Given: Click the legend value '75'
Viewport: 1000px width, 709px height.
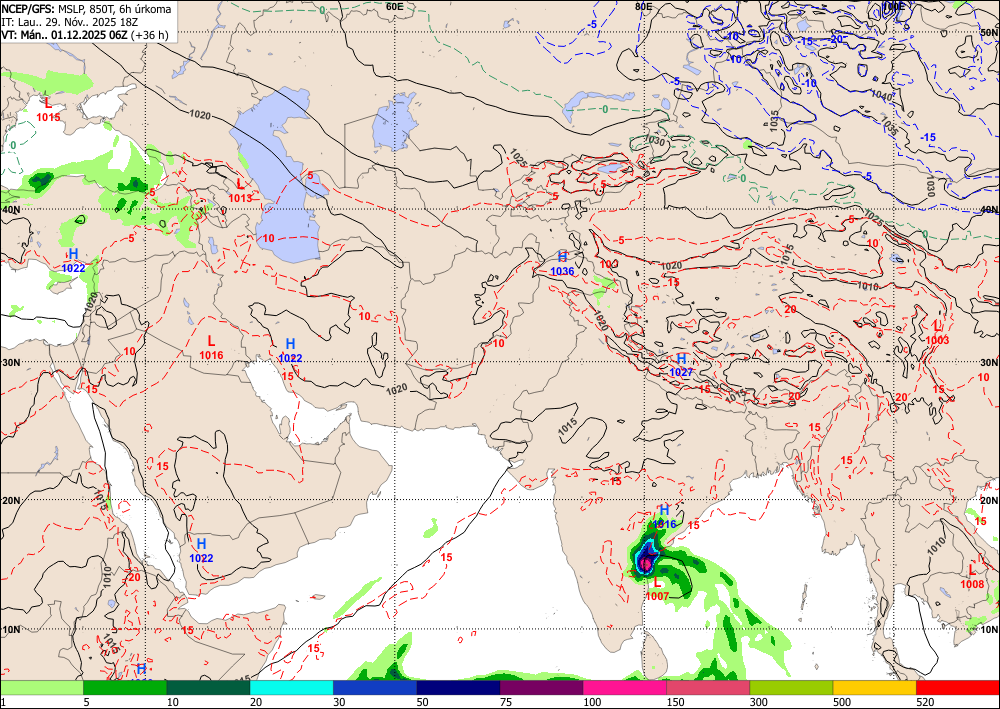Looking at the screenshot, I should (506, 702).
